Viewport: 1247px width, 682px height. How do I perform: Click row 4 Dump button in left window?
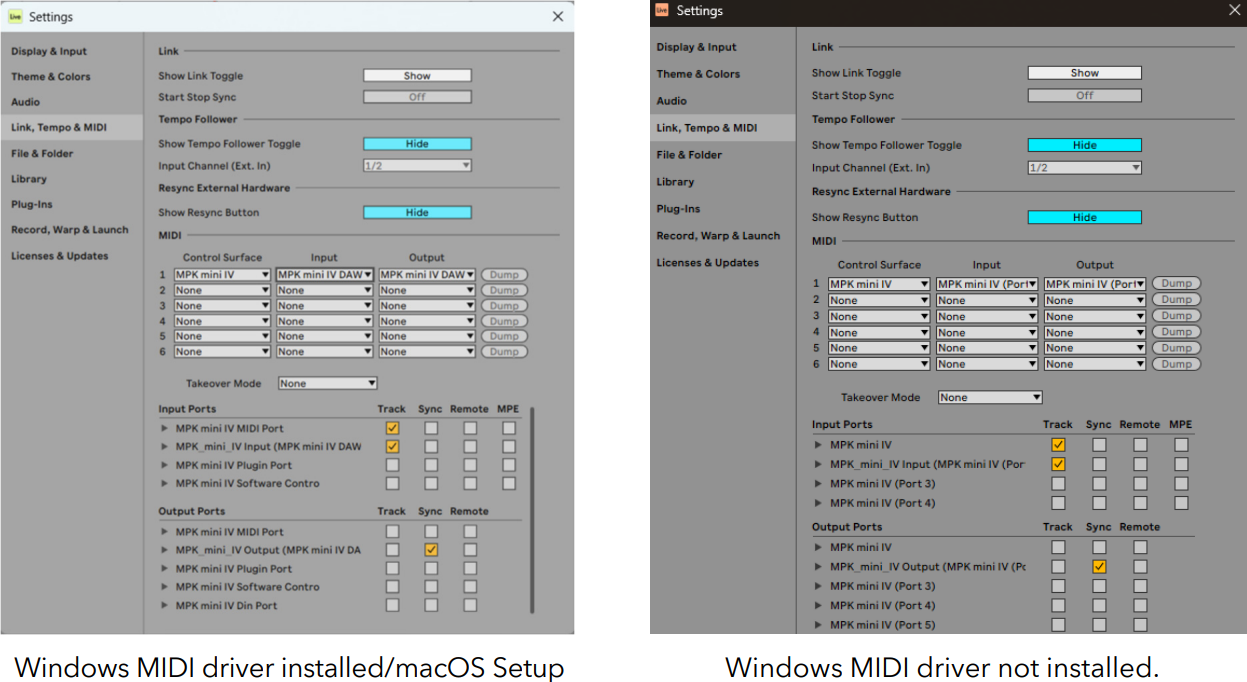pyautogui.click(x=505, y=321)
